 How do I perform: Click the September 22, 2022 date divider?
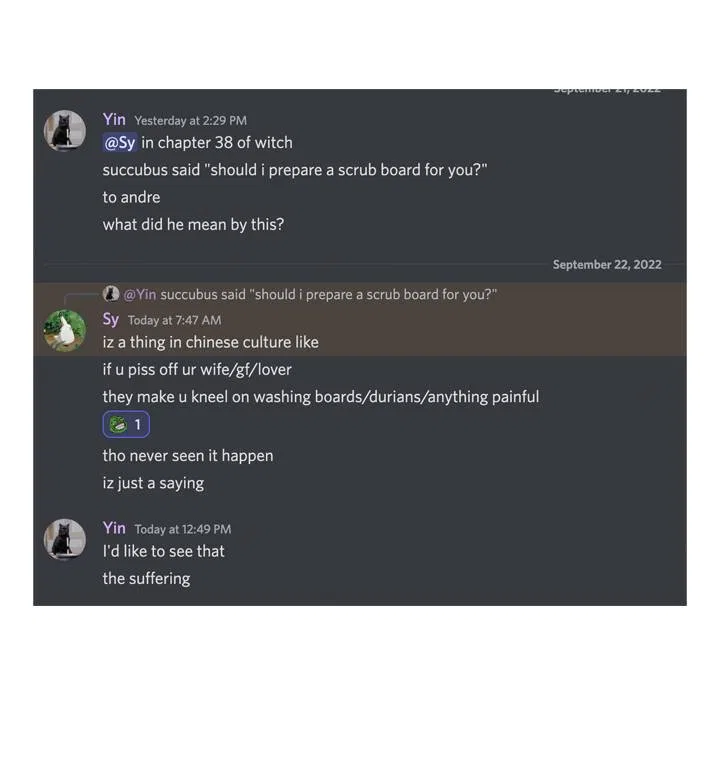click(607, 264)
